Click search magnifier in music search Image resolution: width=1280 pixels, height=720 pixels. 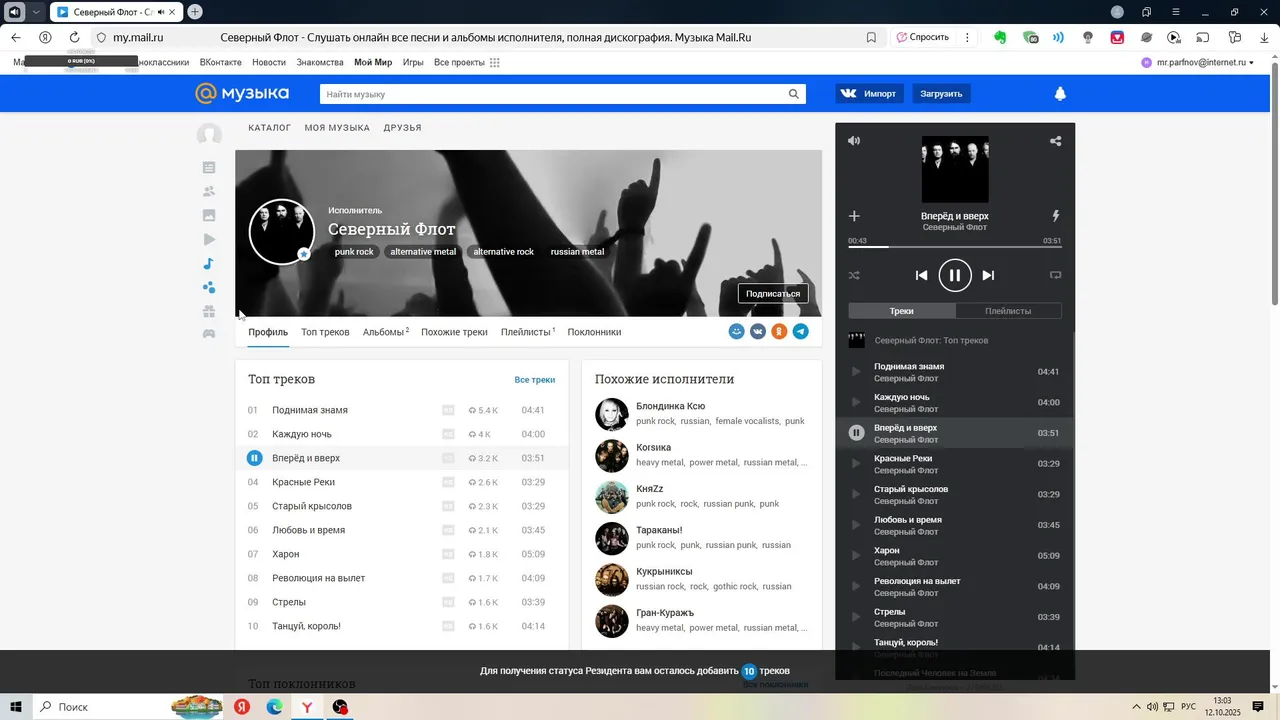tap(794, 94)
